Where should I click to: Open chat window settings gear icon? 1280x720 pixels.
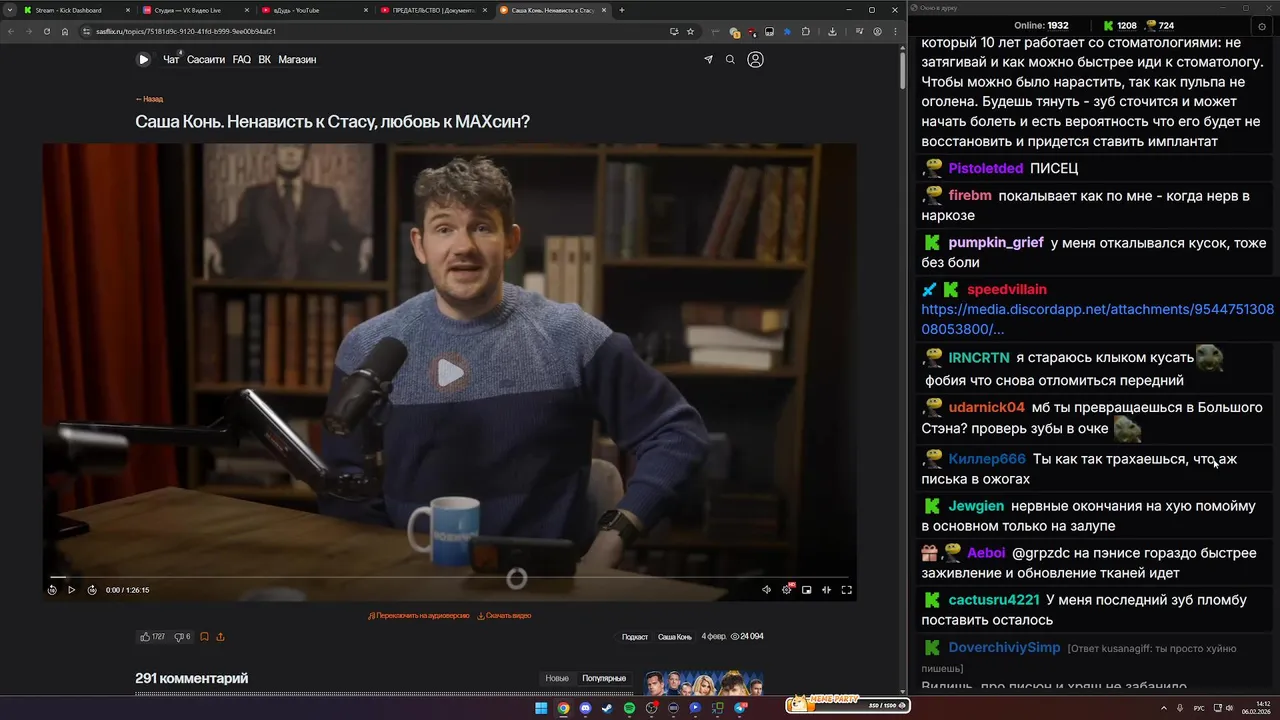pyautogui.click(x=1262, y=26)
